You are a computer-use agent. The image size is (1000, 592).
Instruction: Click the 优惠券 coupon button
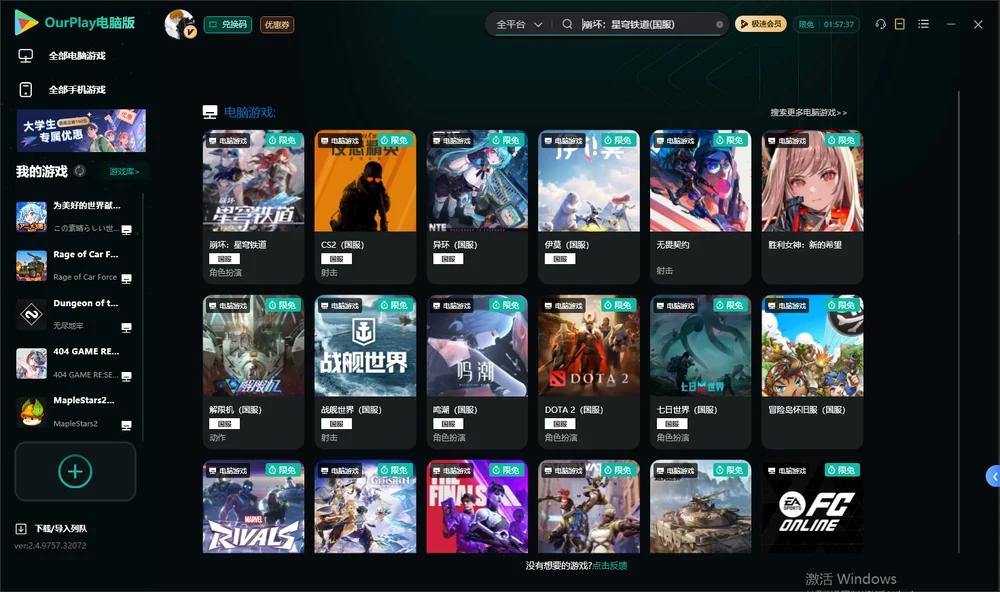tap(277, 24)
